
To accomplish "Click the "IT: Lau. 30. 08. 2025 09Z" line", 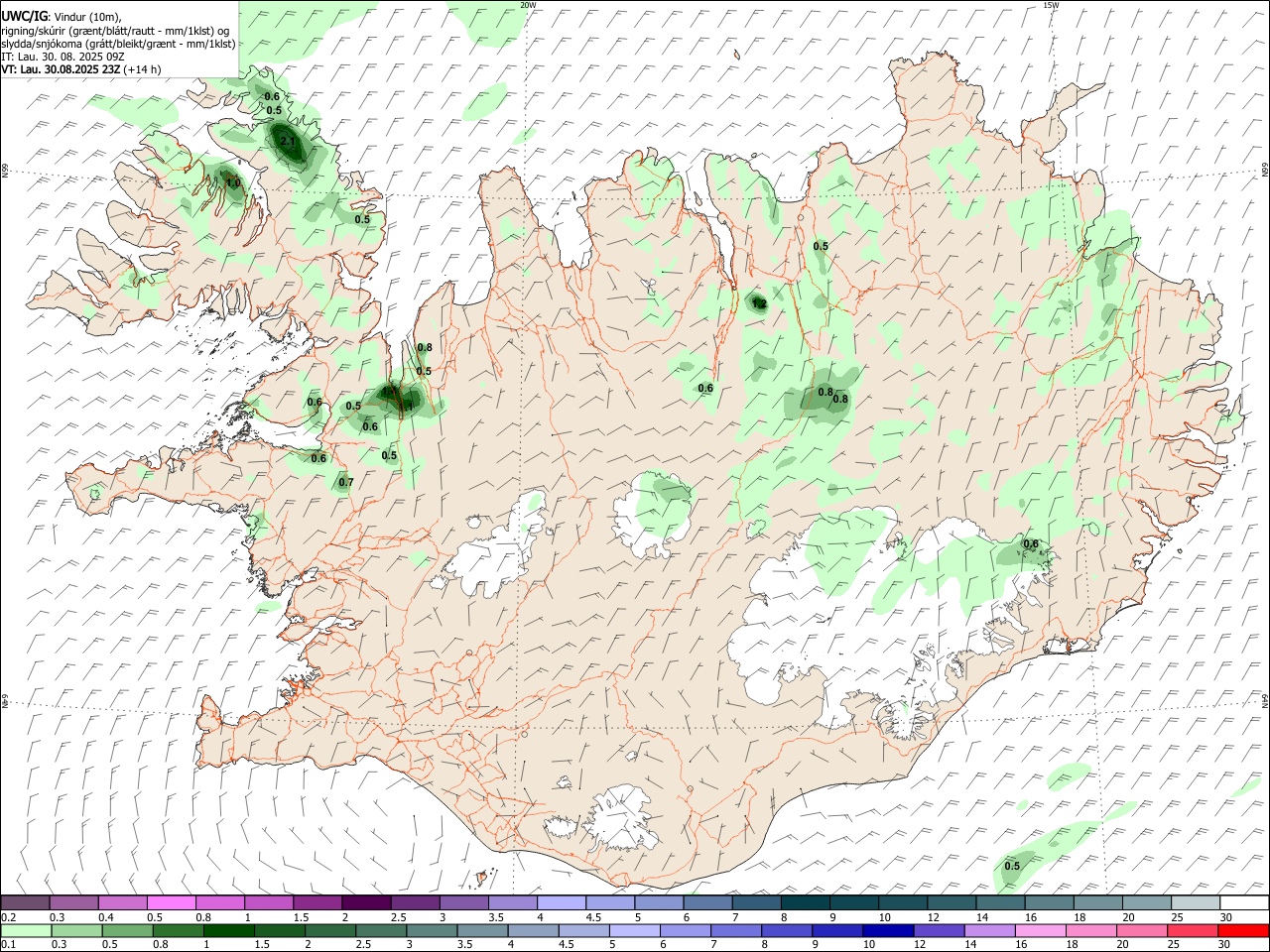I will click(63, 57).
